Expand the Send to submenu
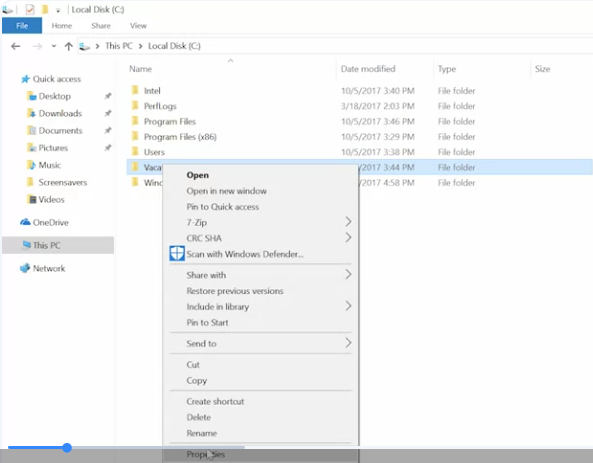The width and height of the screenshot is (593, 463). [x=348, y=343]
